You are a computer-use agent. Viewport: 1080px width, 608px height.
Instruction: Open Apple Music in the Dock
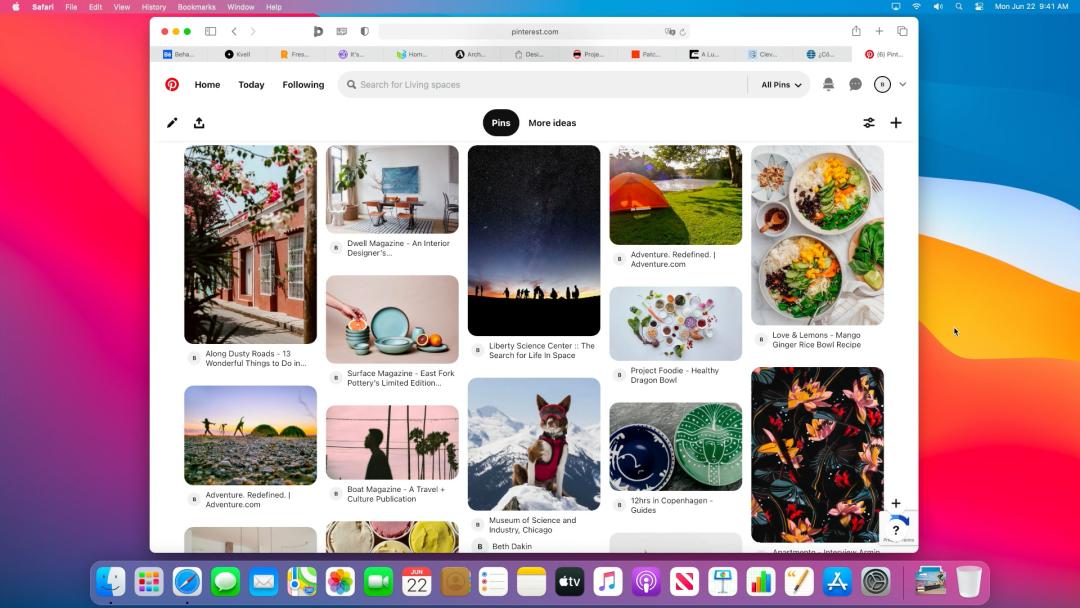tap(608, 582)
